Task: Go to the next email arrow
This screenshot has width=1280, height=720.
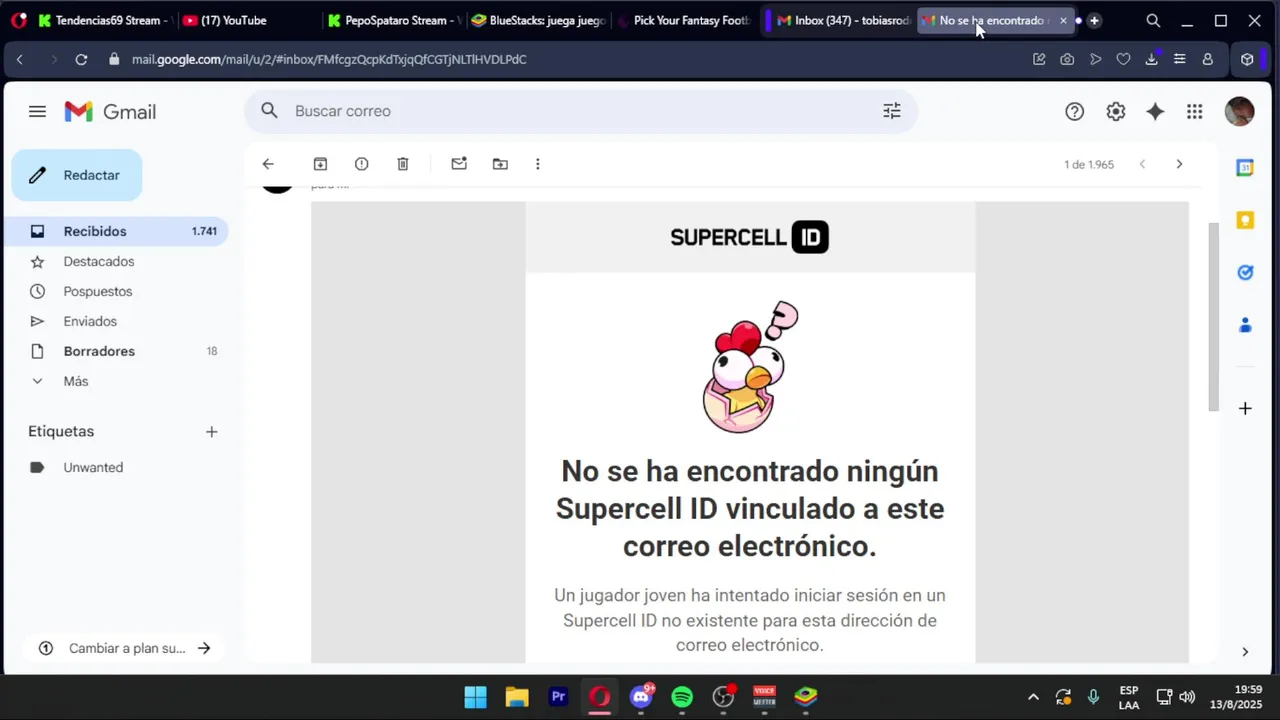Action: [1179, 164]
